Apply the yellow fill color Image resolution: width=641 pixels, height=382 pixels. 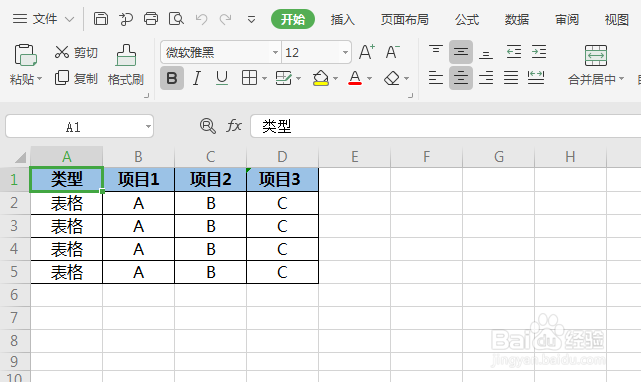tap(321, 78)
